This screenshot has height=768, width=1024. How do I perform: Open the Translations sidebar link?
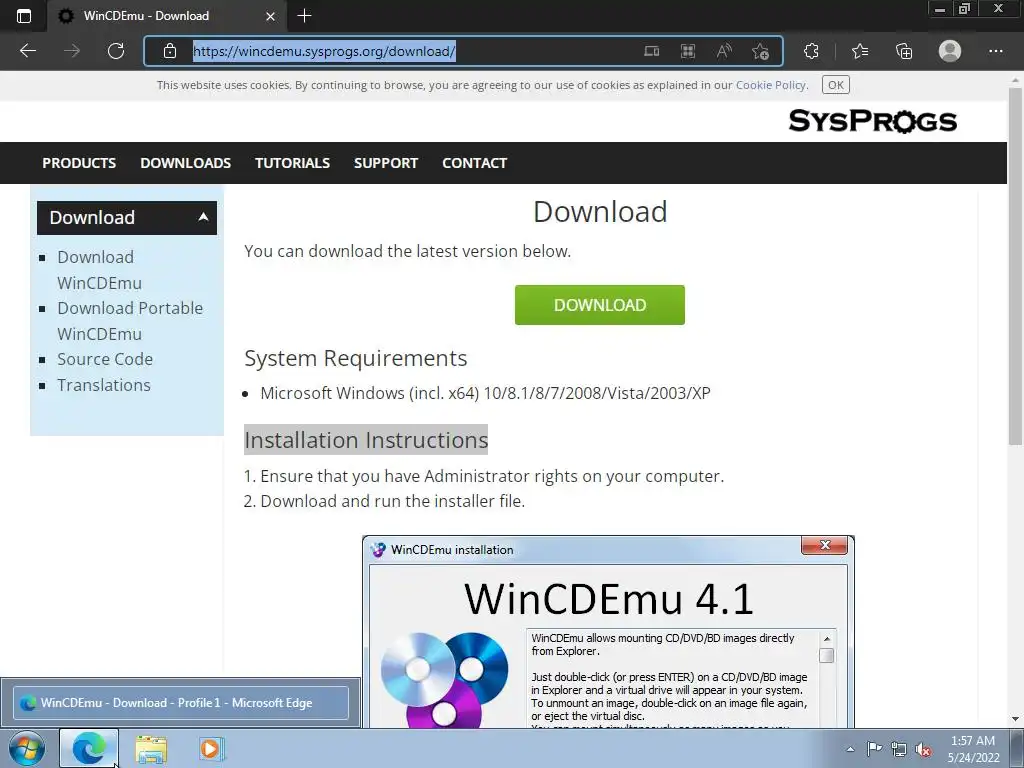[x=104, y=385]
